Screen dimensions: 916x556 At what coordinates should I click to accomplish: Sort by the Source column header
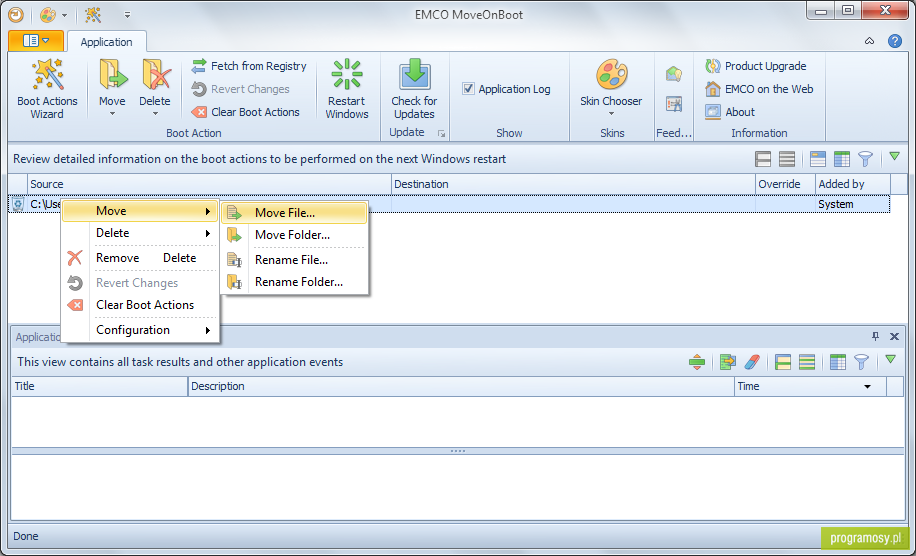click(x=209, y=184)
